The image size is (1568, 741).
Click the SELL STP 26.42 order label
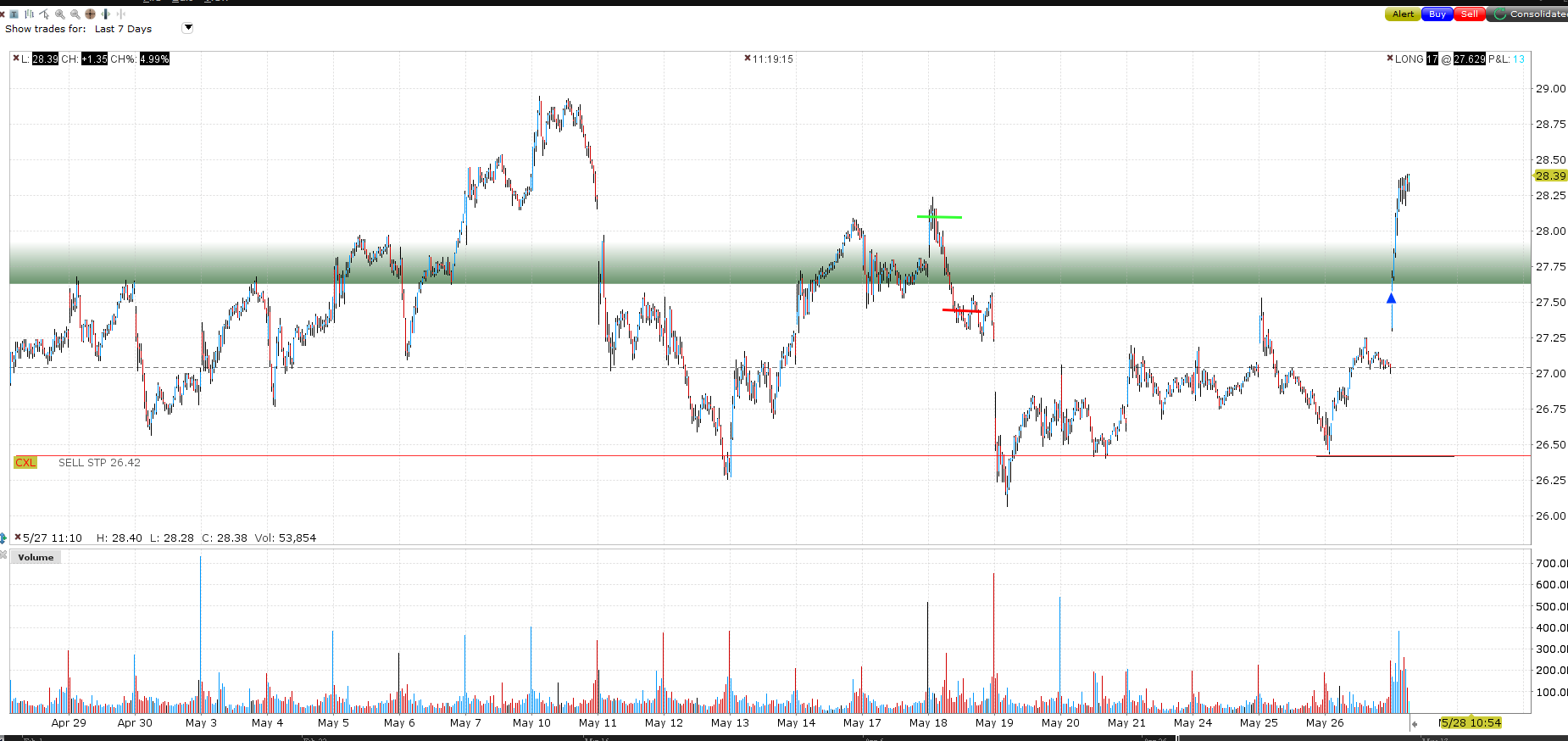point(99,462)
